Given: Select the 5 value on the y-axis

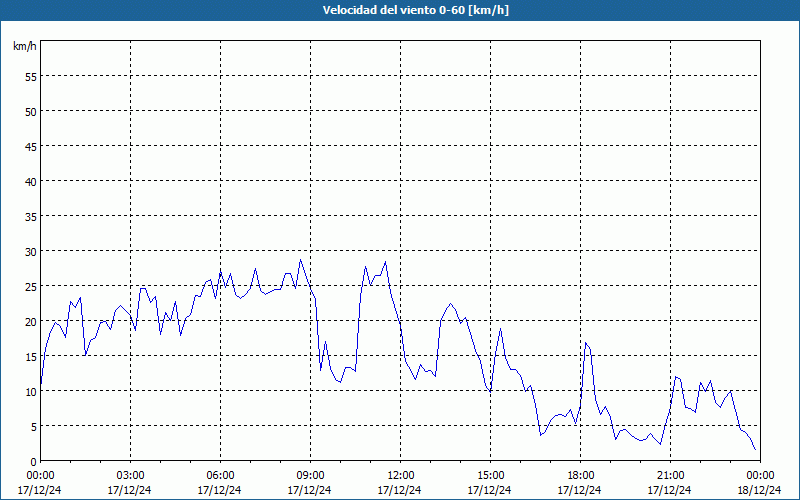Looking at the screenshot, I should [34, 427].
